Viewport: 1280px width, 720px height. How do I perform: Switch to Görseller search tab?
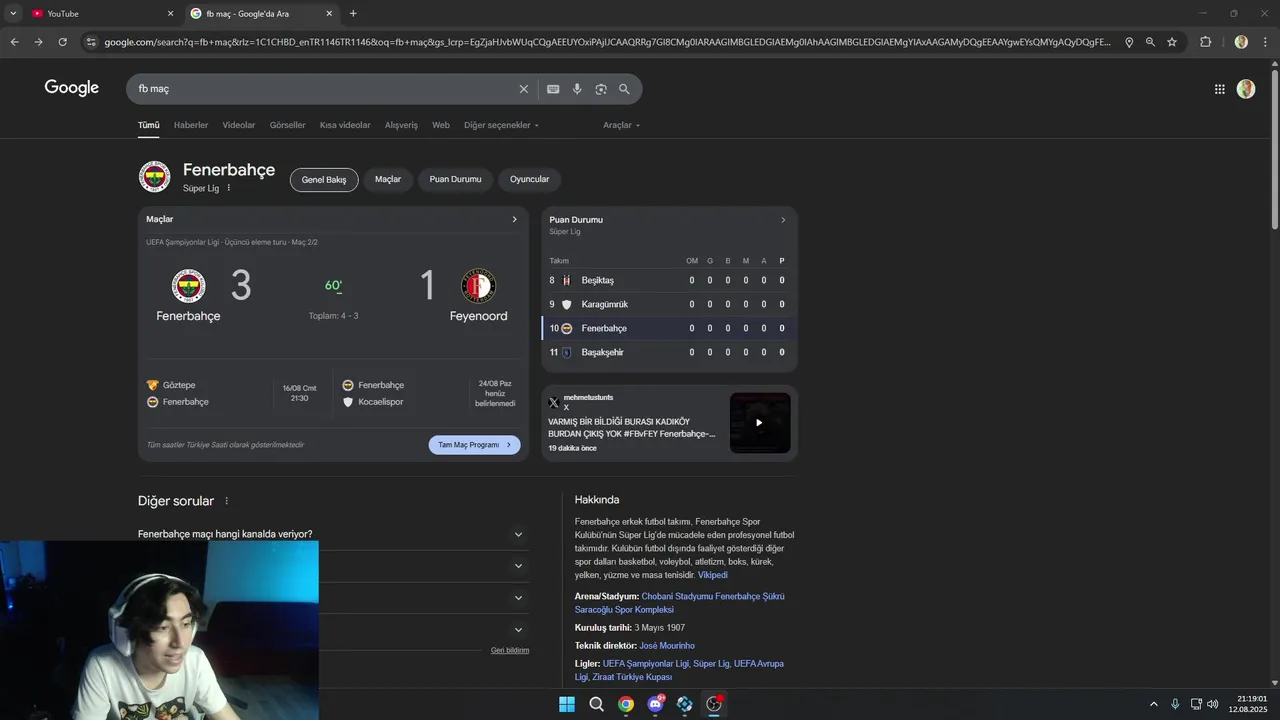pos(288,125)
